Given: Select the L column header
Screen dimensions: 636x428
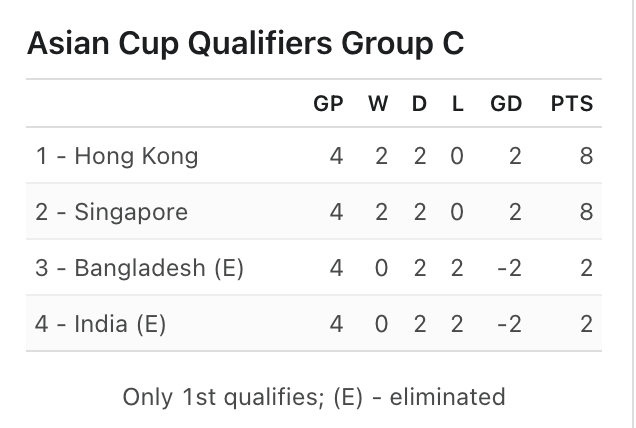Looking at the screenshot, I should tap(457, 104).
